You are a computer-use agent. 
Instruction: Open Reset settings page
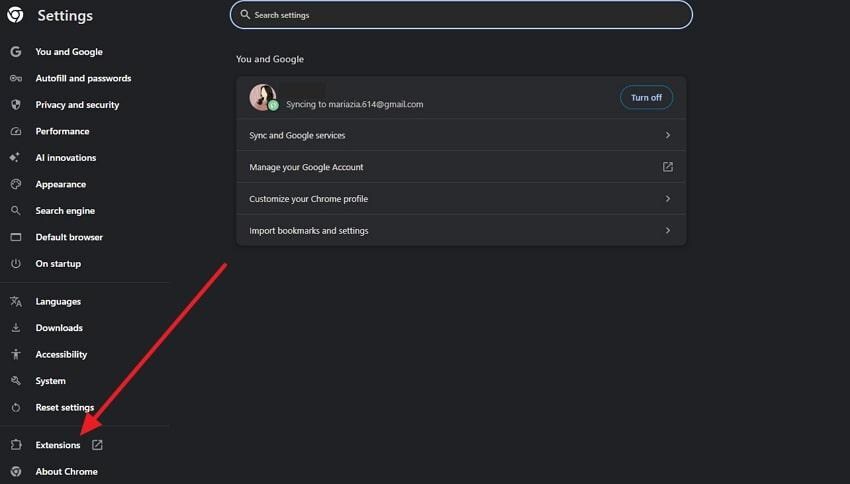(x=65, y=407)
